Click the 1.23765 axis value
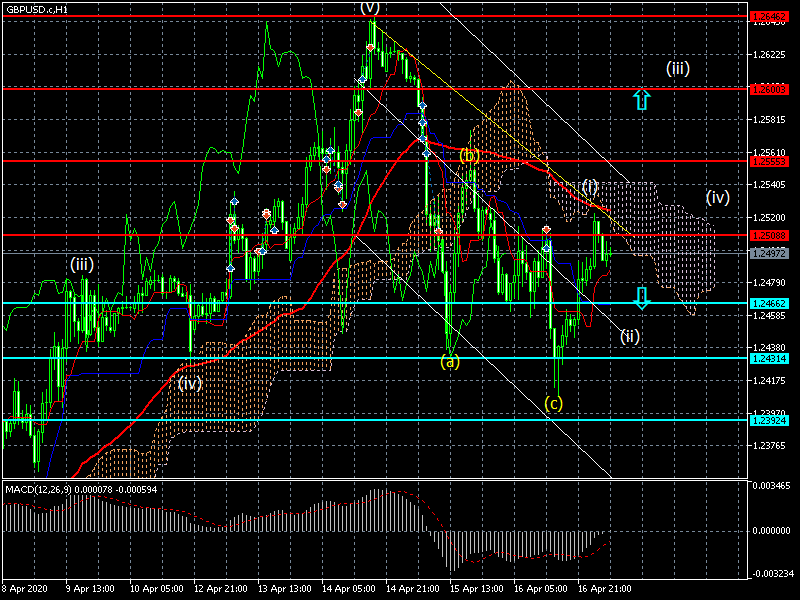The width and height of the screenshot is (800, 600). (x=769, y=446)
